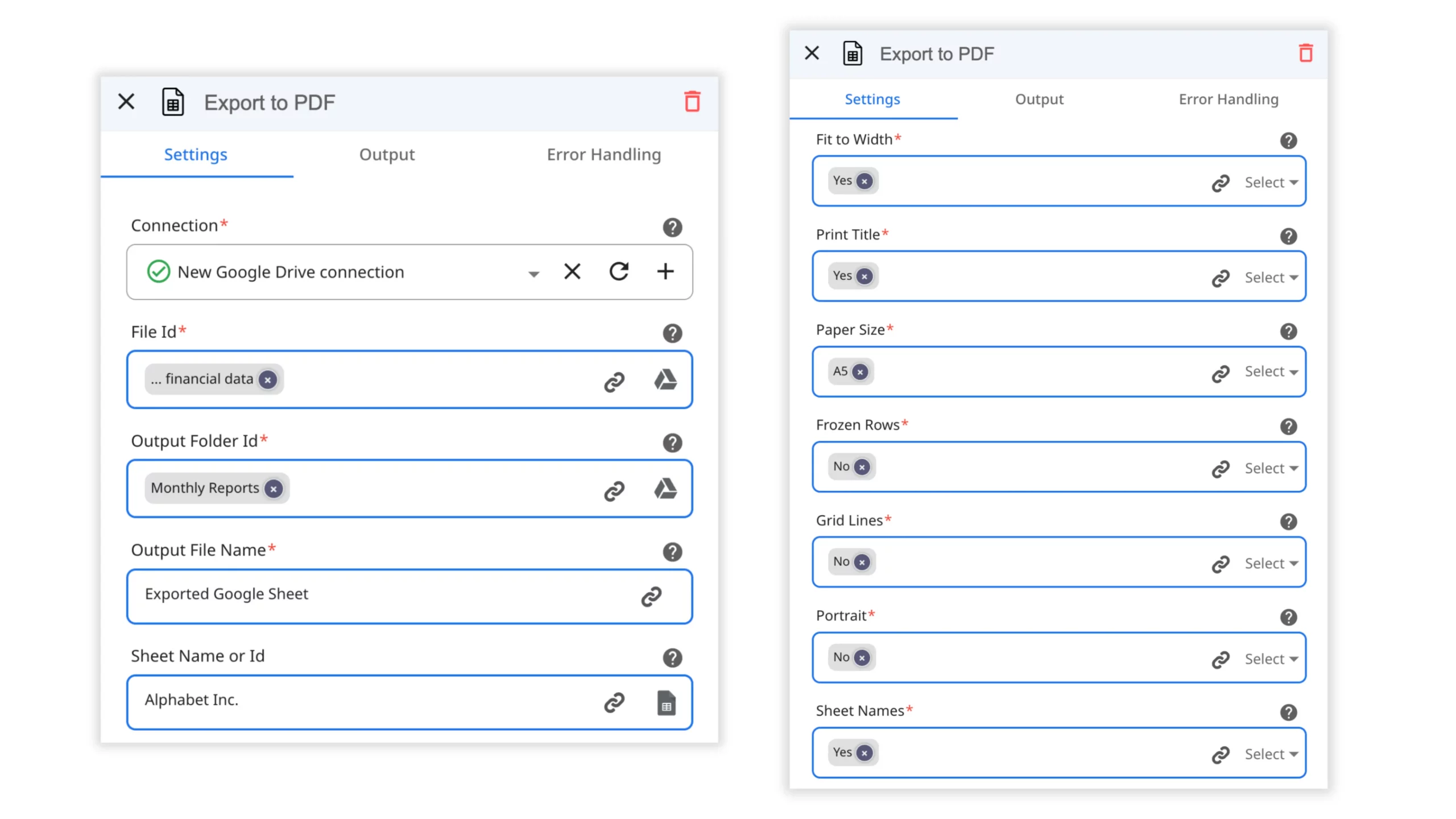
Task: Click the Output File Name input field
Action: (375, 595)
